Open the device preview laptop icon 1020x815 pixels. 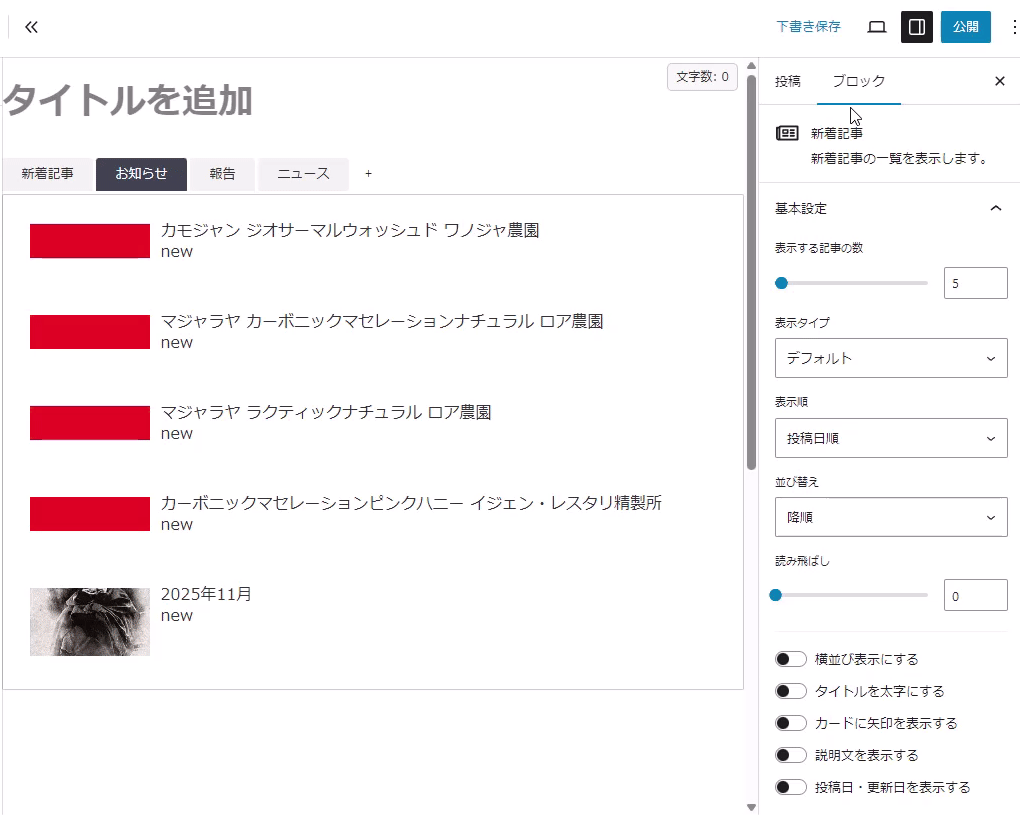click(877, 27)
